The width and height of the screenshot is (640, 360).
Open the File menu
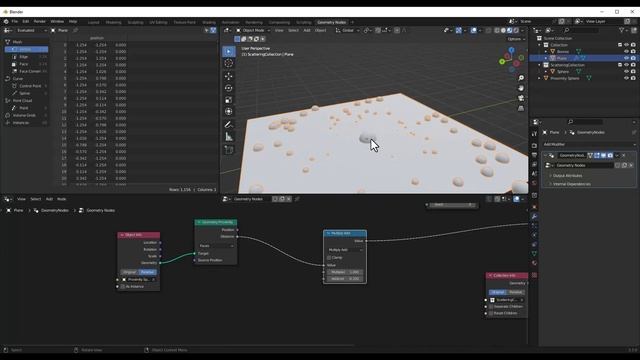tap(15, 21)
